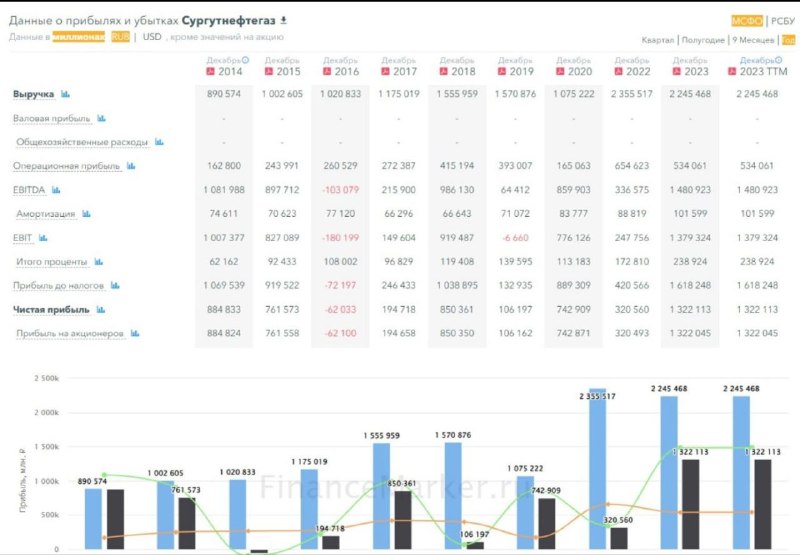800x555 pixels.
Task: Click the info icon beside Декабрь 2023 TTM
Action: [x=779, y=60]
